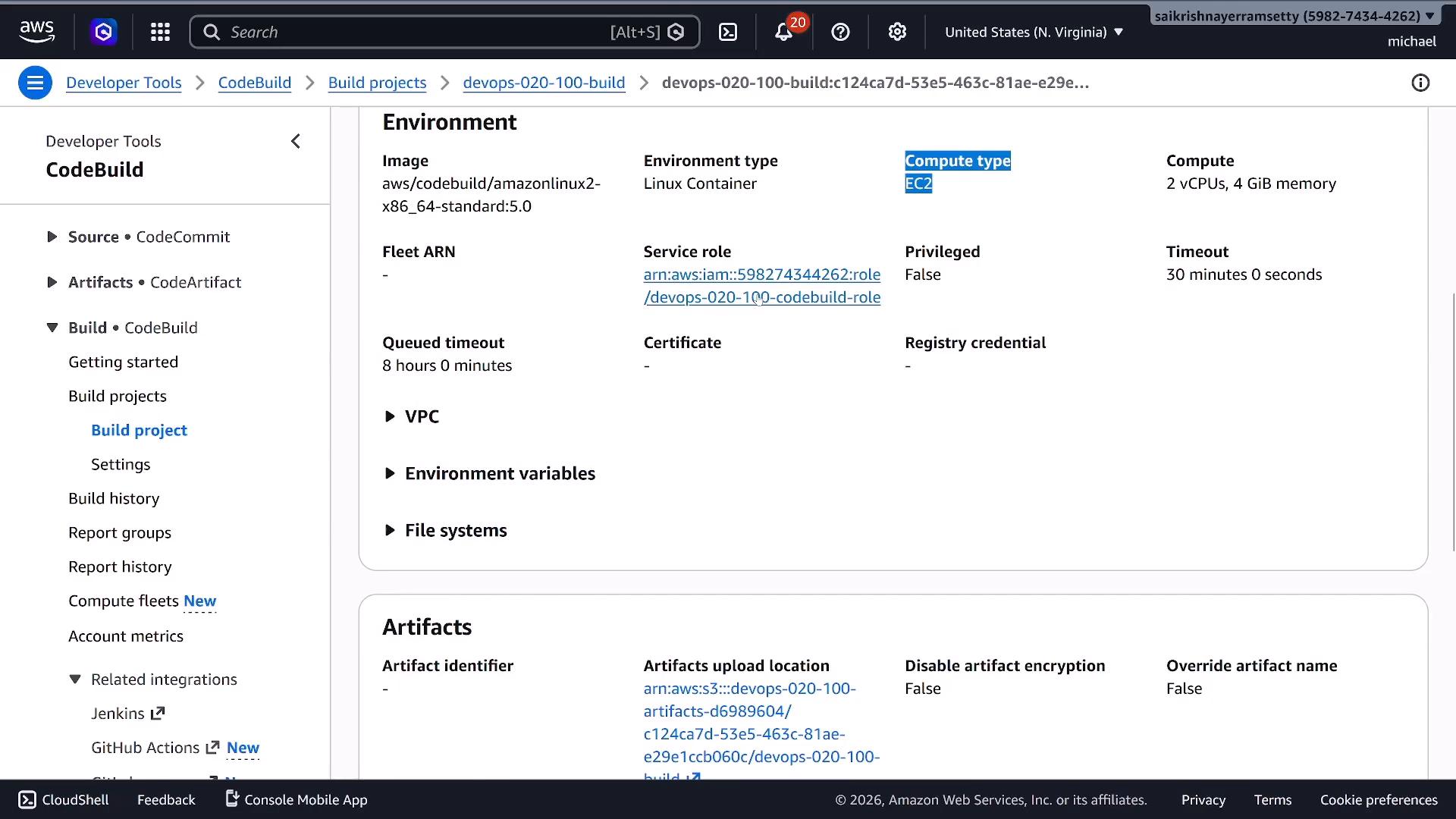Click the '30 minutes 0 seconds' timeout value
Viewport: 1456px width, 819px height.
click(x=1244, y=275)
